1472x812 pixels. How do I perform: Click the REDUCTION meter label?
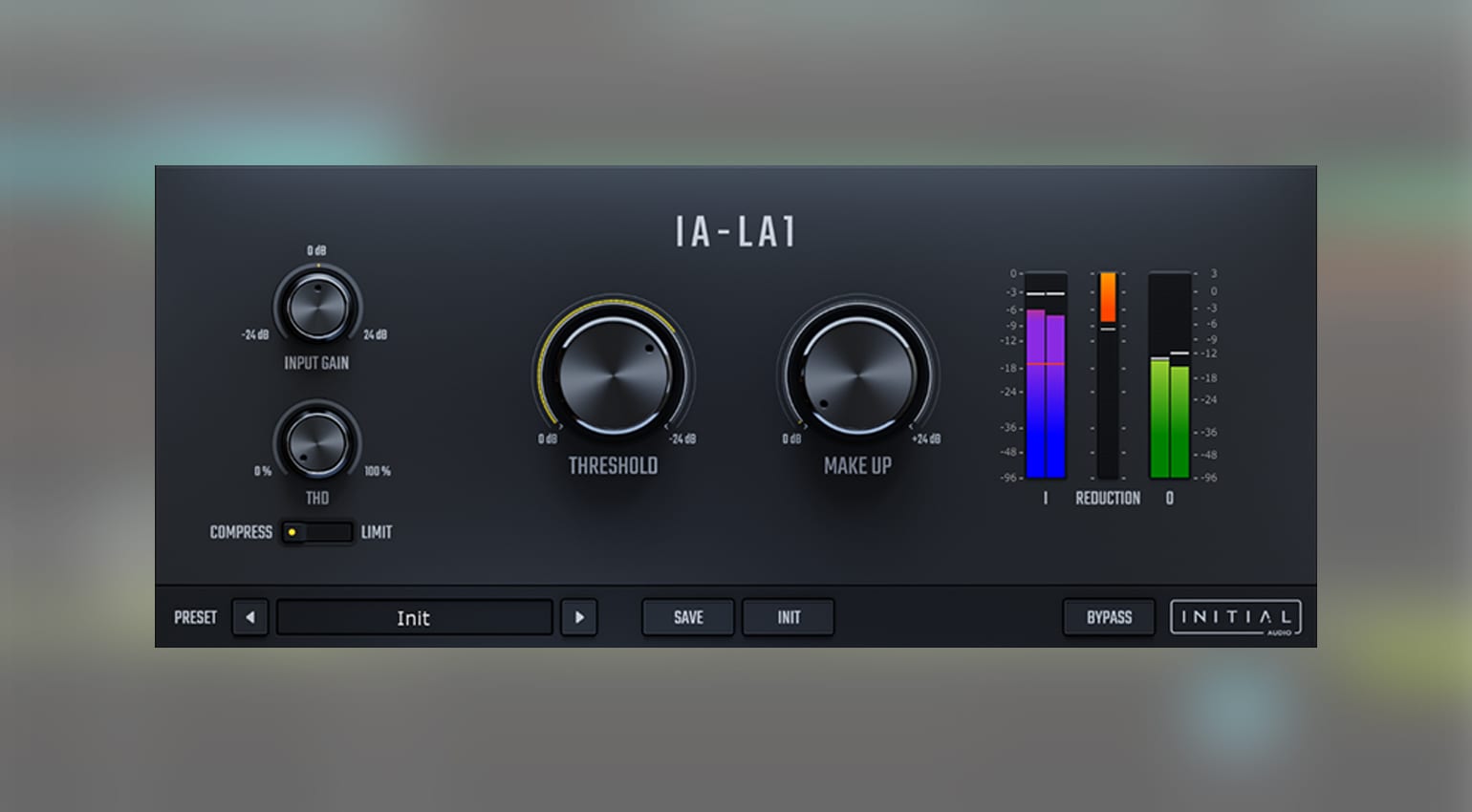coord(1108,499)
